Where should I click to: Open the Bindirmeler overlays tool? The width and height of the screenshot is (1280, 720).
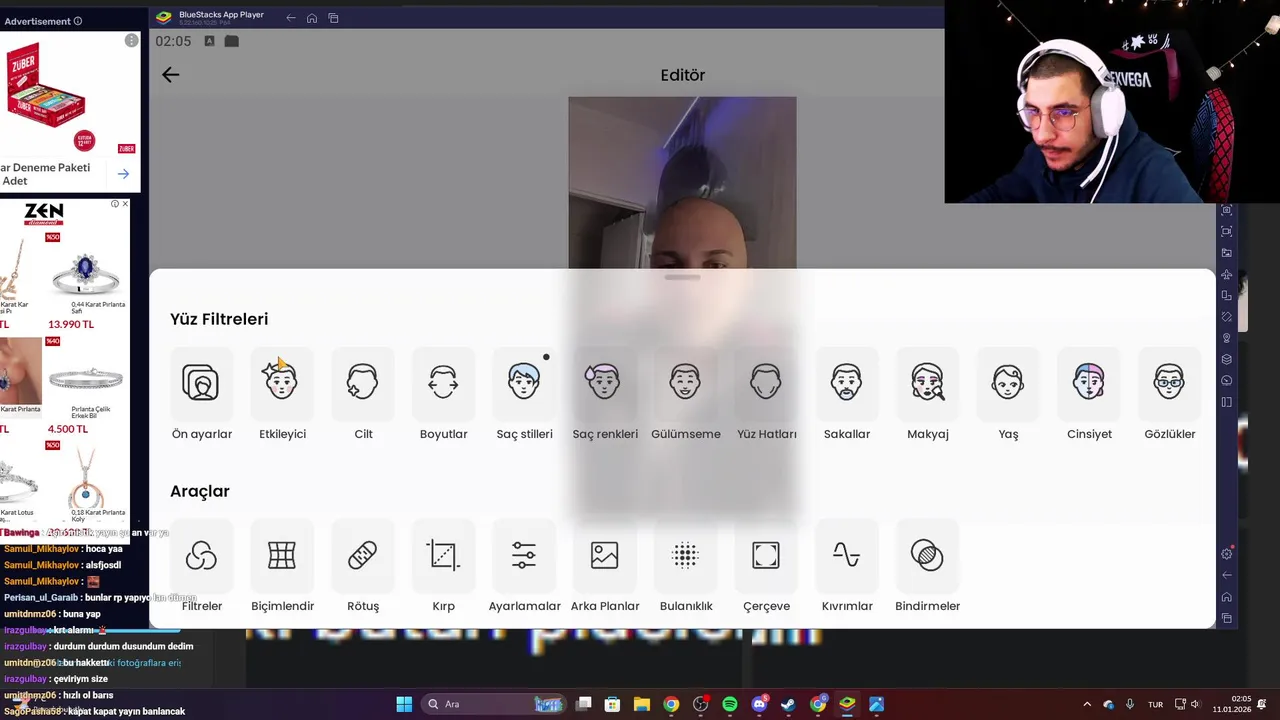(x=927, y=567)
